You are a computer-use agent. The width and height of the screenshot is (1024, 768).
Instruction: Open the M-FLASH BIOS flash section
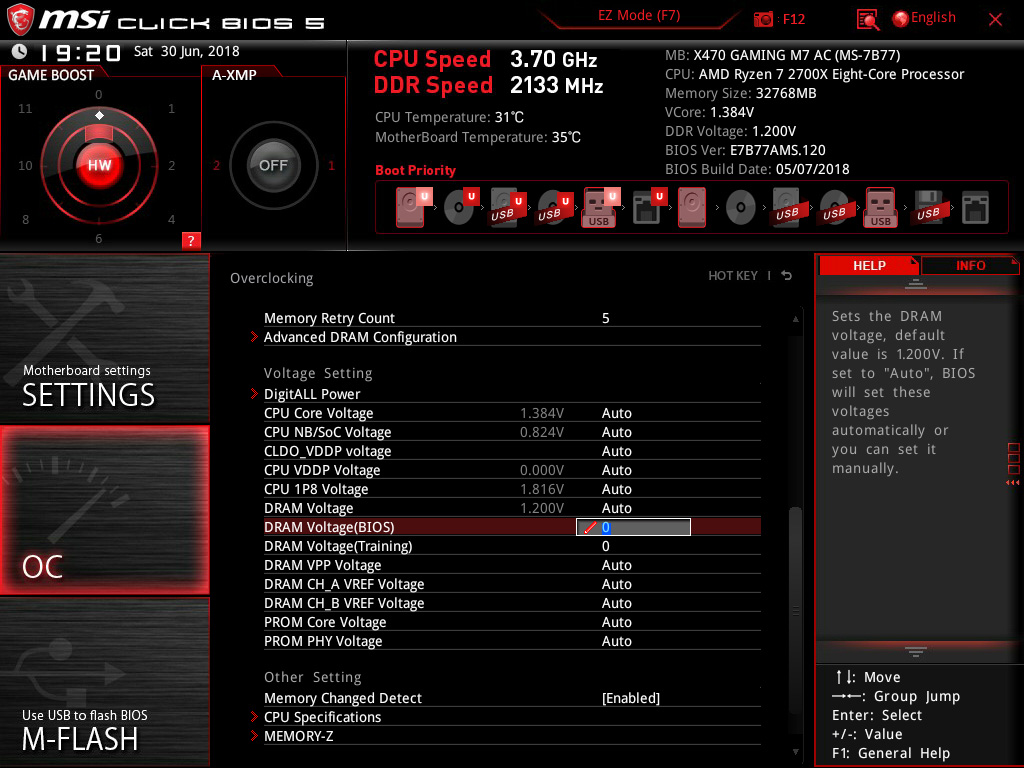tap(104, 682)
